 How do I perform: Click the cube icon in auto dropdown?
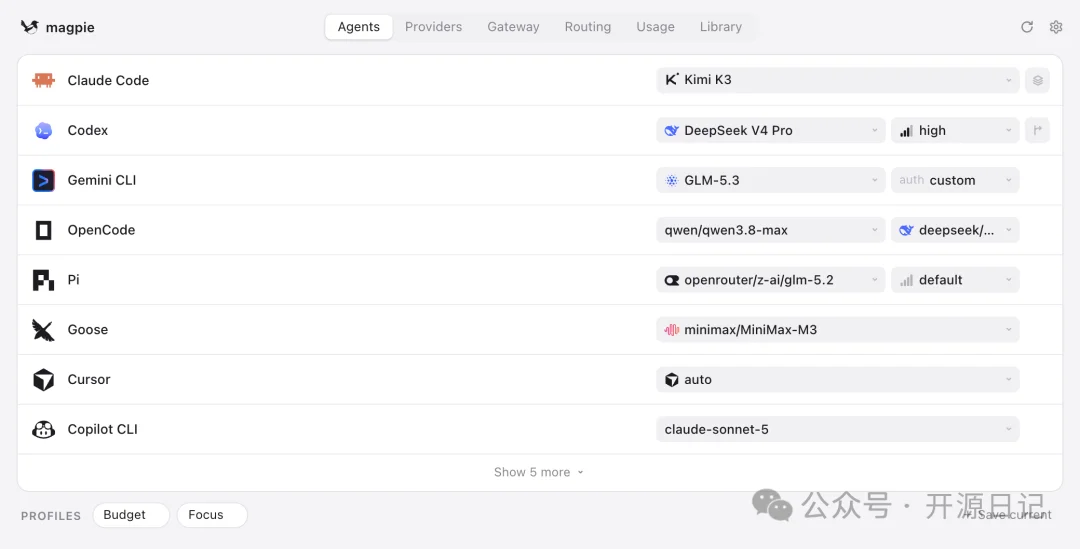coord(672,380)
